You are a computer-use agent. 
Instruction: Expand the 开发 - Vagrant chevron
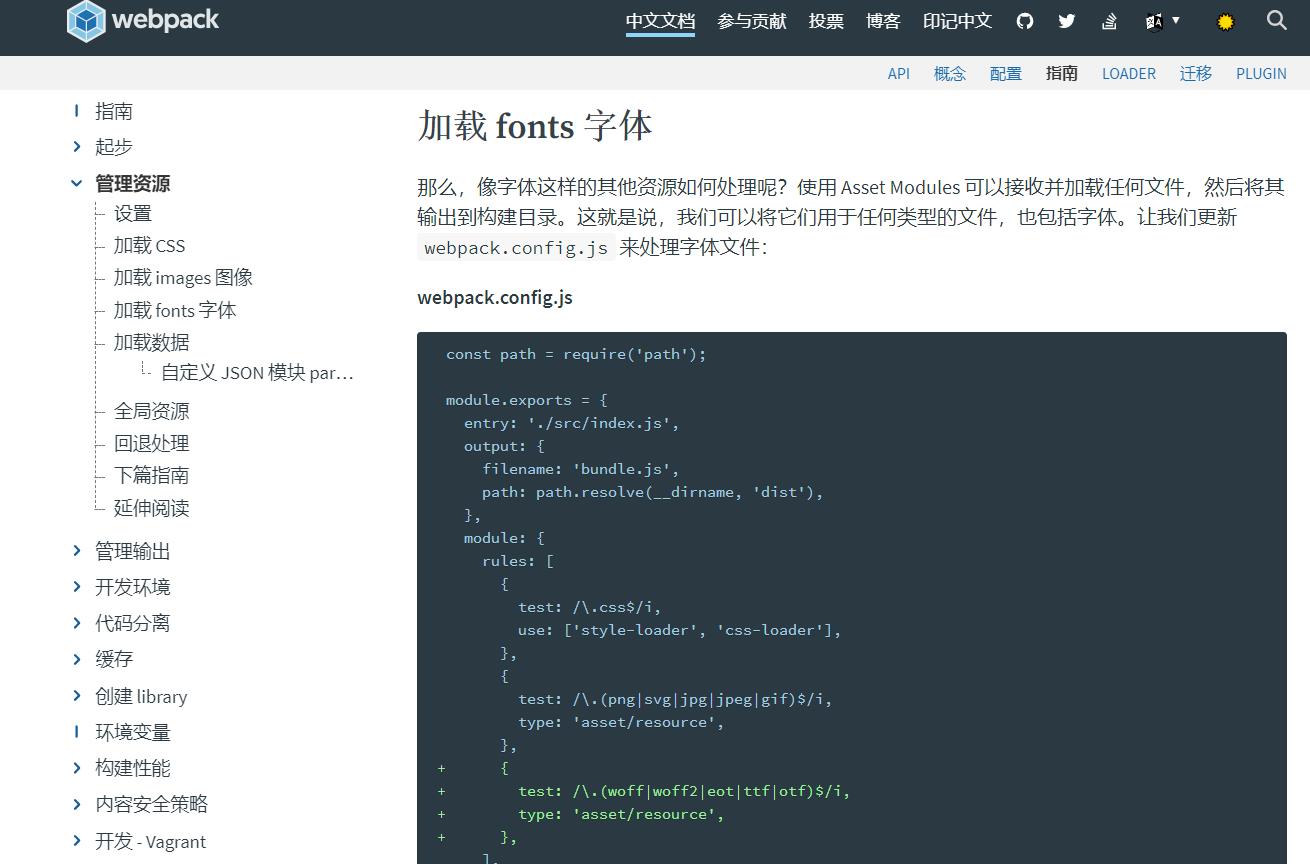[77, 840]
